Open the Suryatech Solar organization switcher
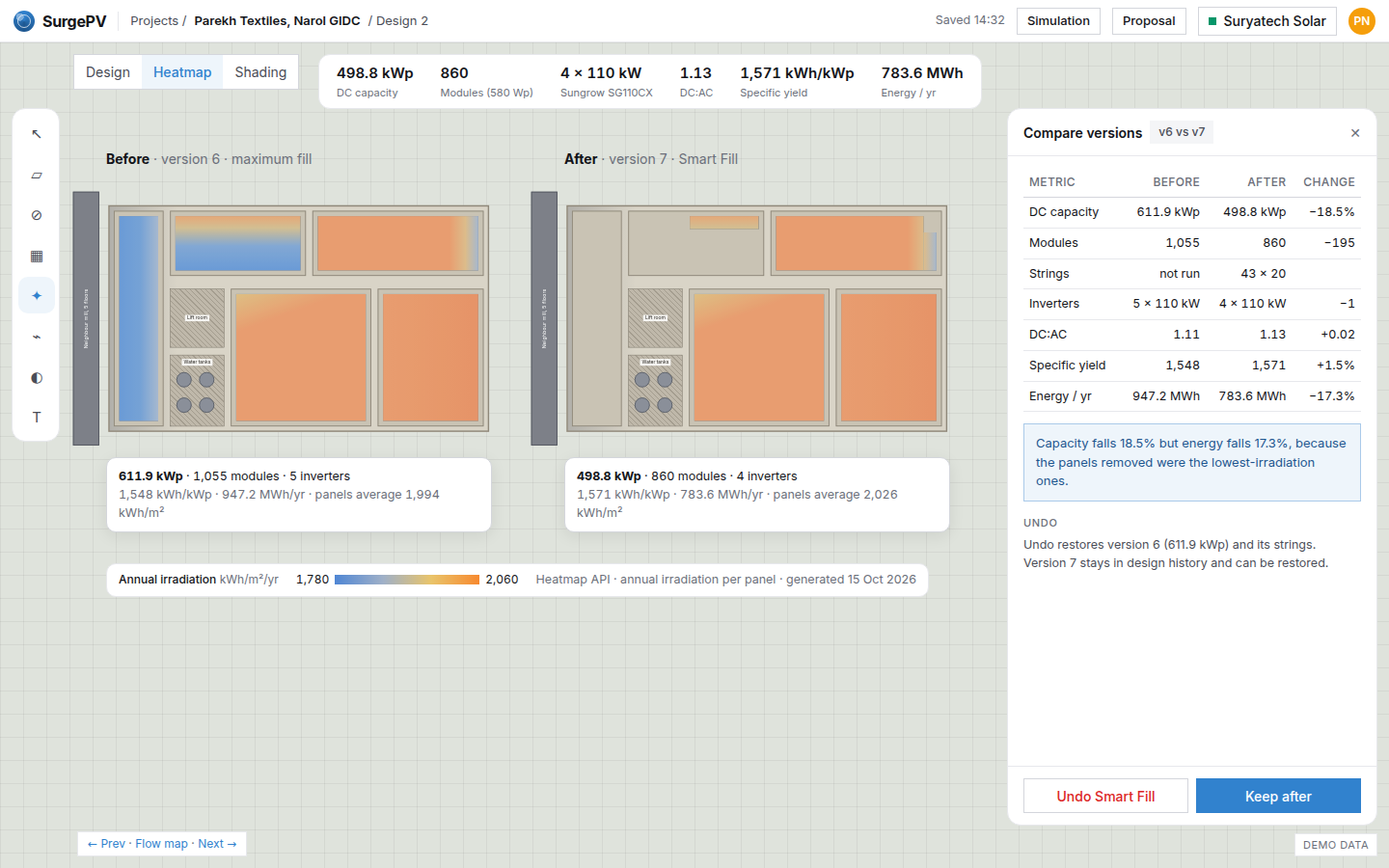The image size is (1389, 868). 1267,21
